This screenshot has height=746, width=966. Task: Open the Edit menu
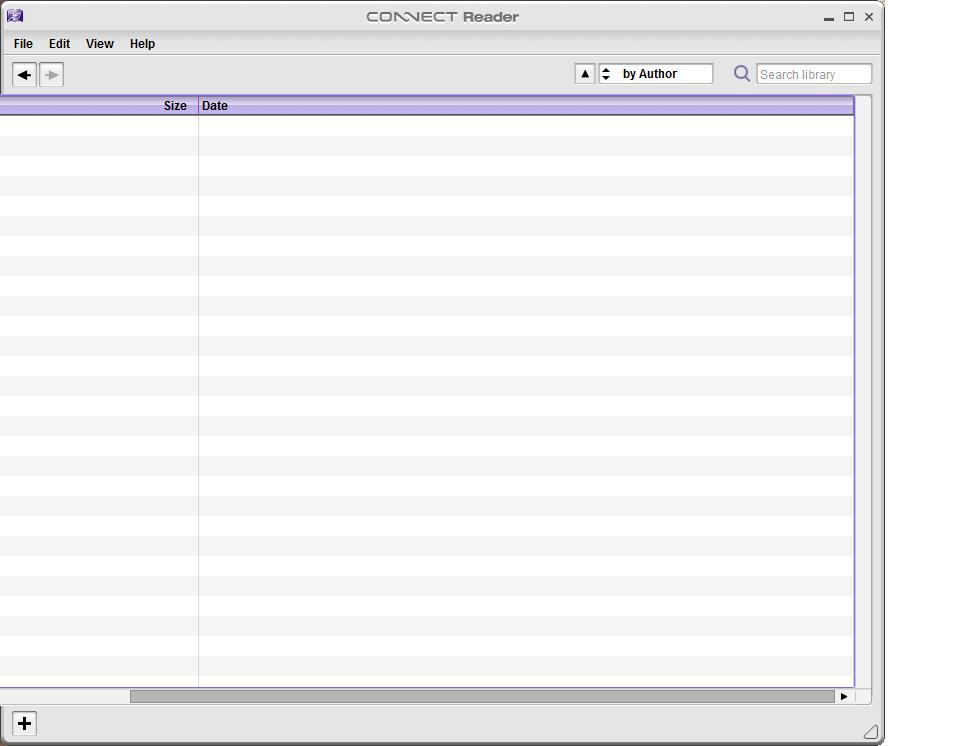coord(60,44)
